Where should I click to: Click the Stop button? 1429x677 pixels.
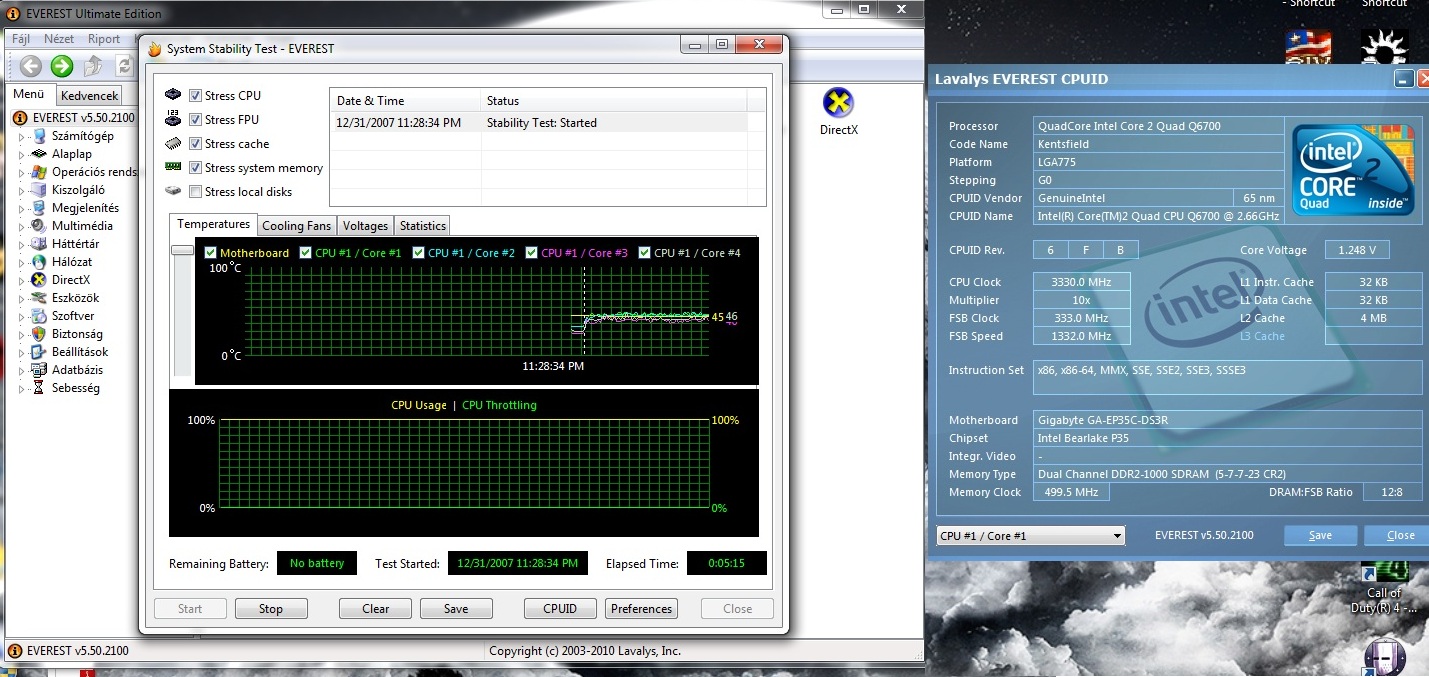point(271,608)
